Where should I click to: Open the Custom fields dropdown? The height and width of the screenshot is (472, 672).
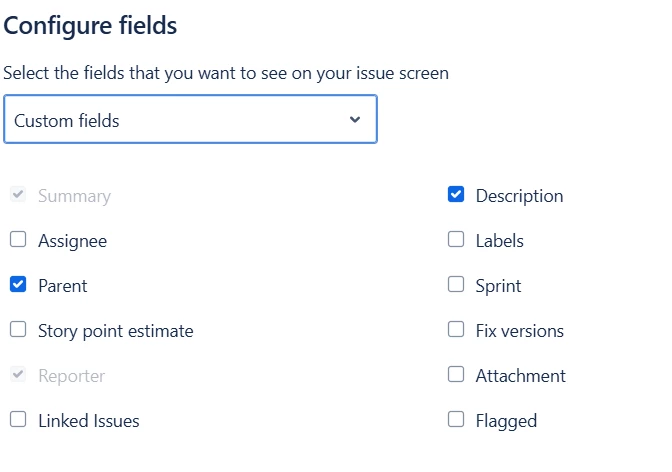tap(190, 120)
